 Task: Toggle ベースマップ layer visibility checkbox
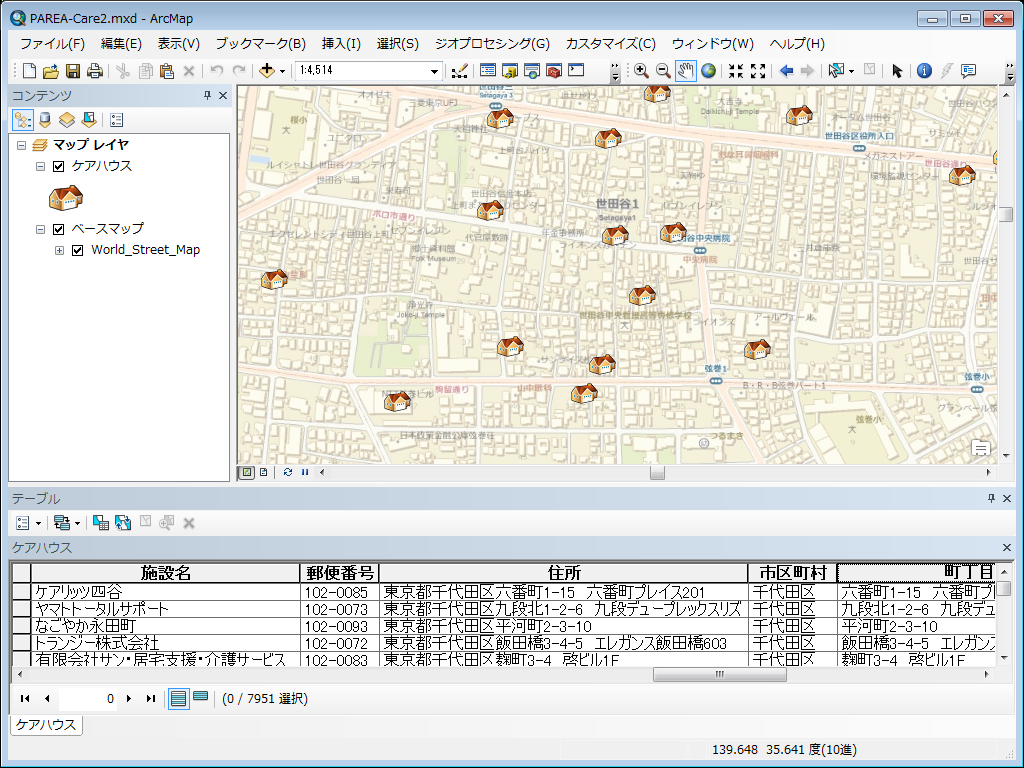pyautogui.click(x=59, y=229)
